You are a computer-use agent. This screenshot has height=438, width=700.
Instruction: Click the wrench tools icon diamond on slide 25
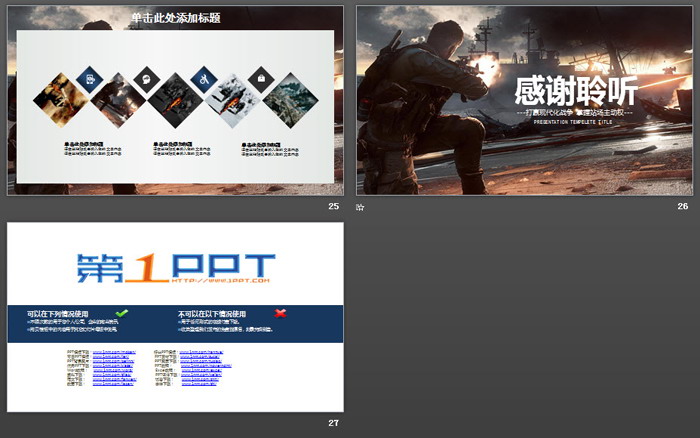pos(204,79)
